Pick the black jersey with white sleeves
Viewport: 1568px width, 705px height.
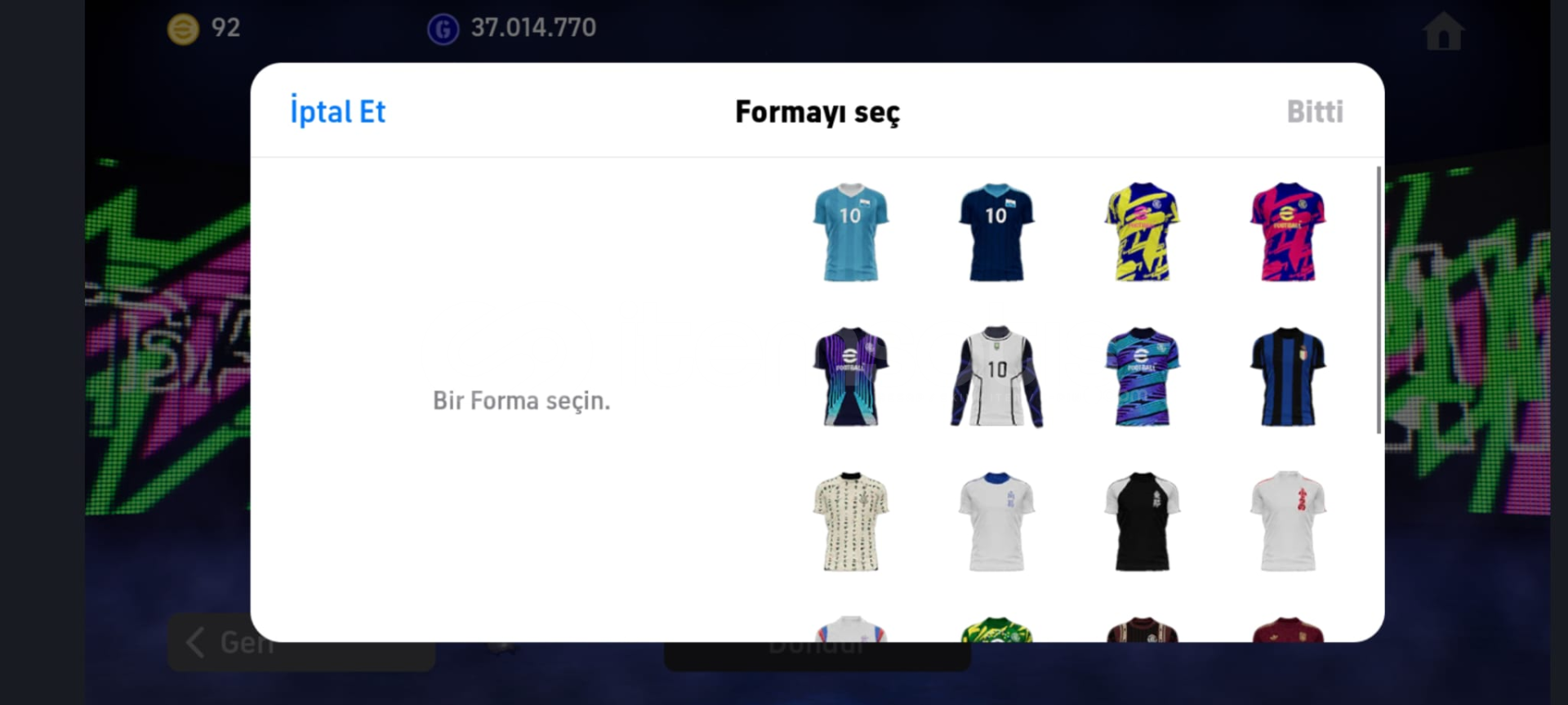click(1142, 521)
